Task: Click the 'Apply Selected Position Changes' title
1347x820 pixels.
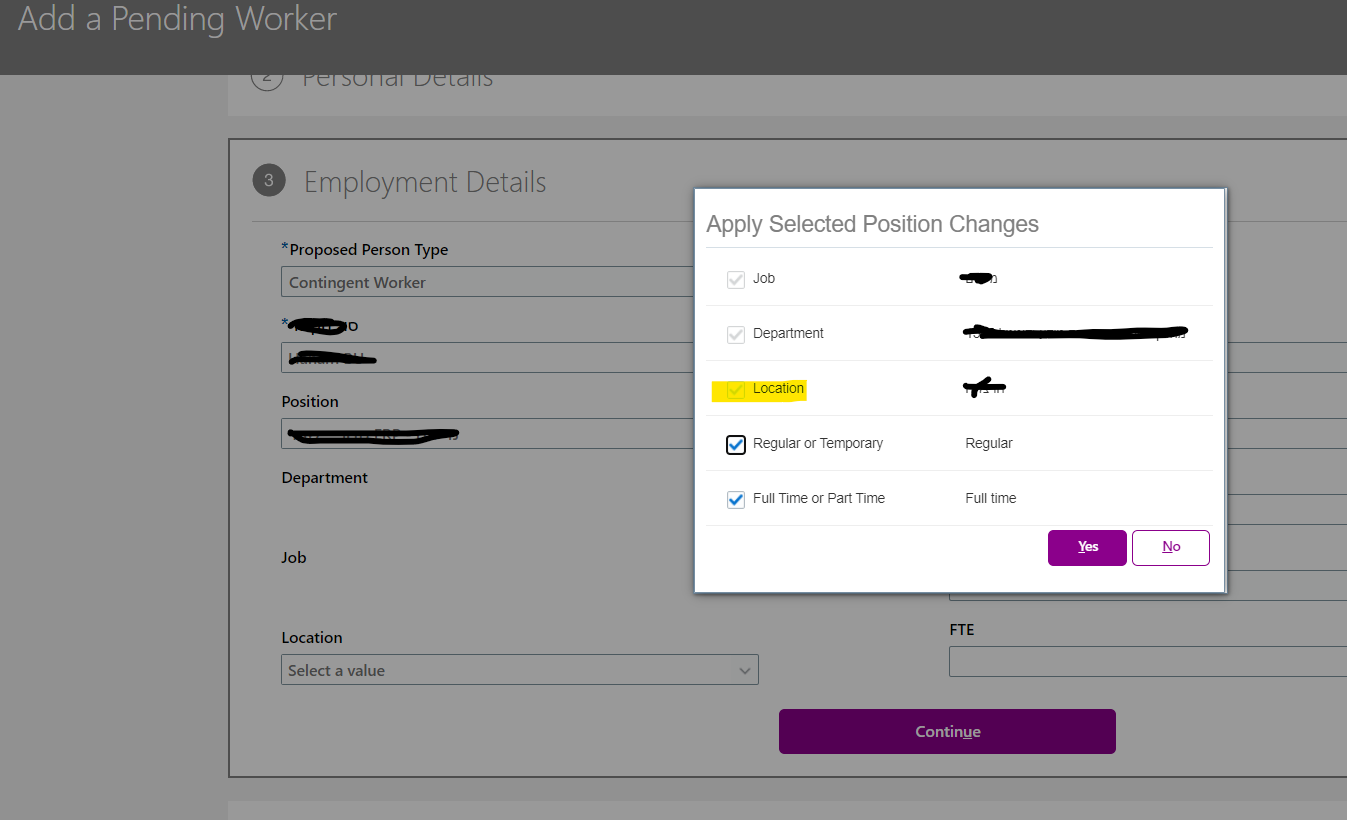Action: coord(872,224)
